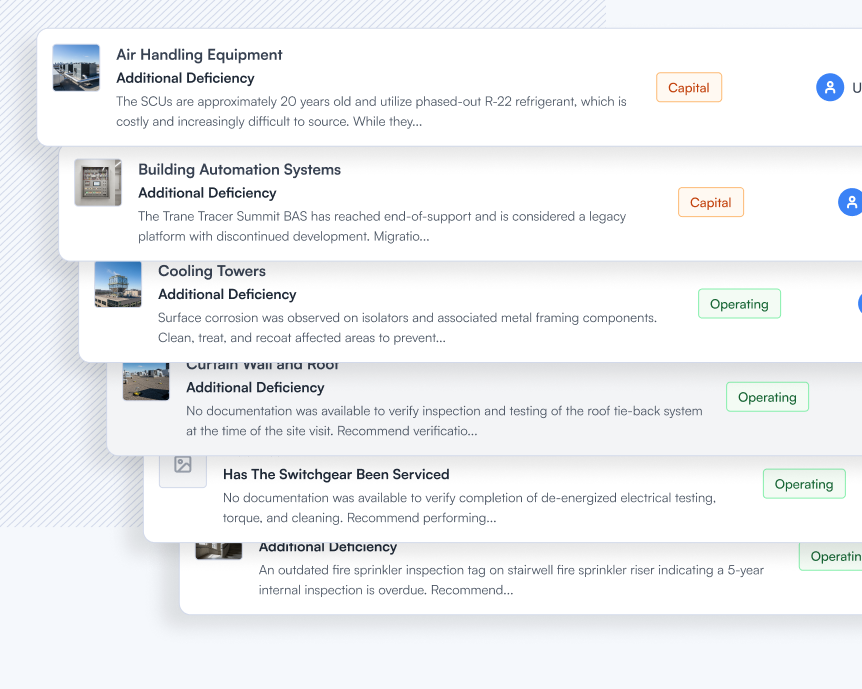
Task: Click the Operating tag on Cooling Towers
Action: pyautogui.click(x=739, y=304)
